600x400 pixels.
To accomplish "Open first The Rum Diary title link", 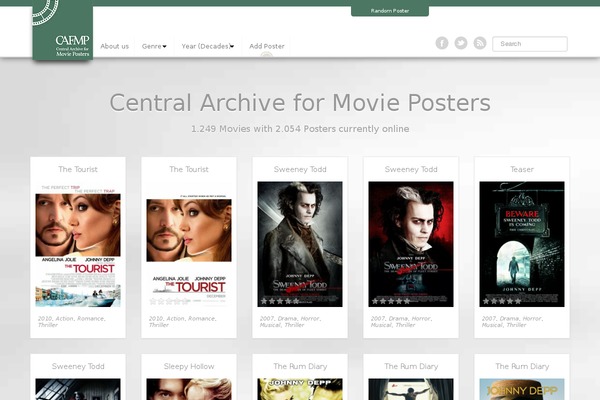I will 300,366.
